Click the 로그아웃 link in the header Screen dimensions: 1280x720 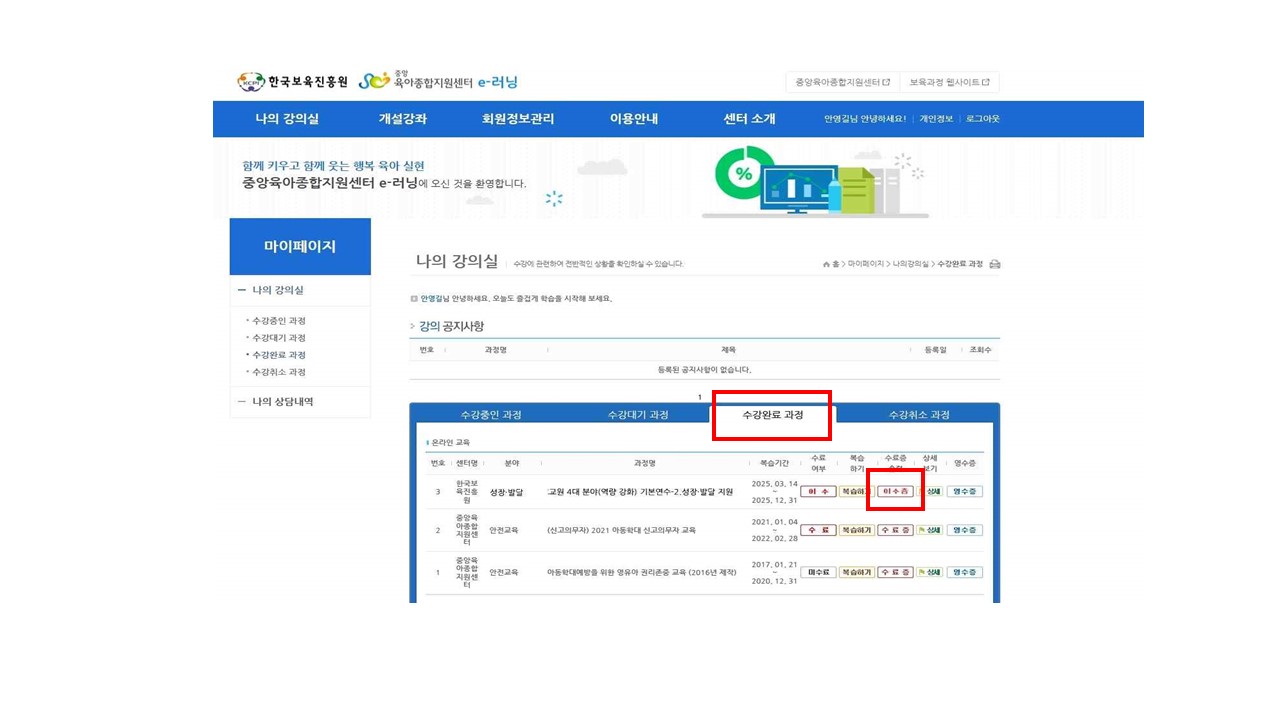coord(982,119)
